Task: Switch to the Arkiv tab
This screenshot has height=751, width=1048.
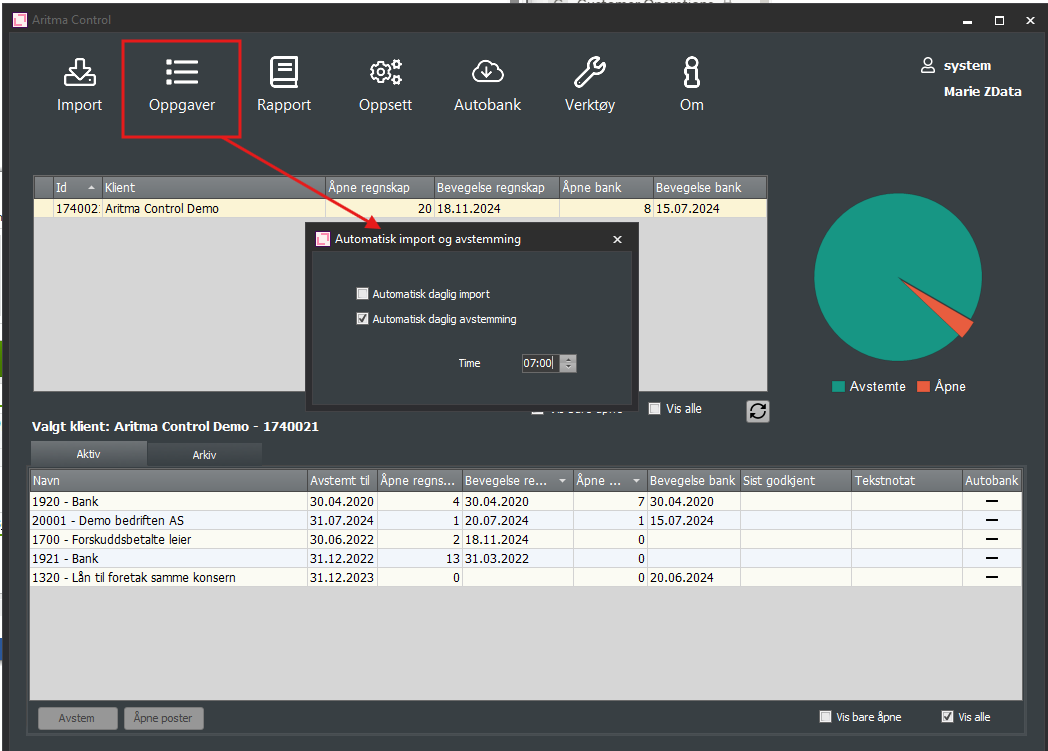Action: click(x=204, y=454)
